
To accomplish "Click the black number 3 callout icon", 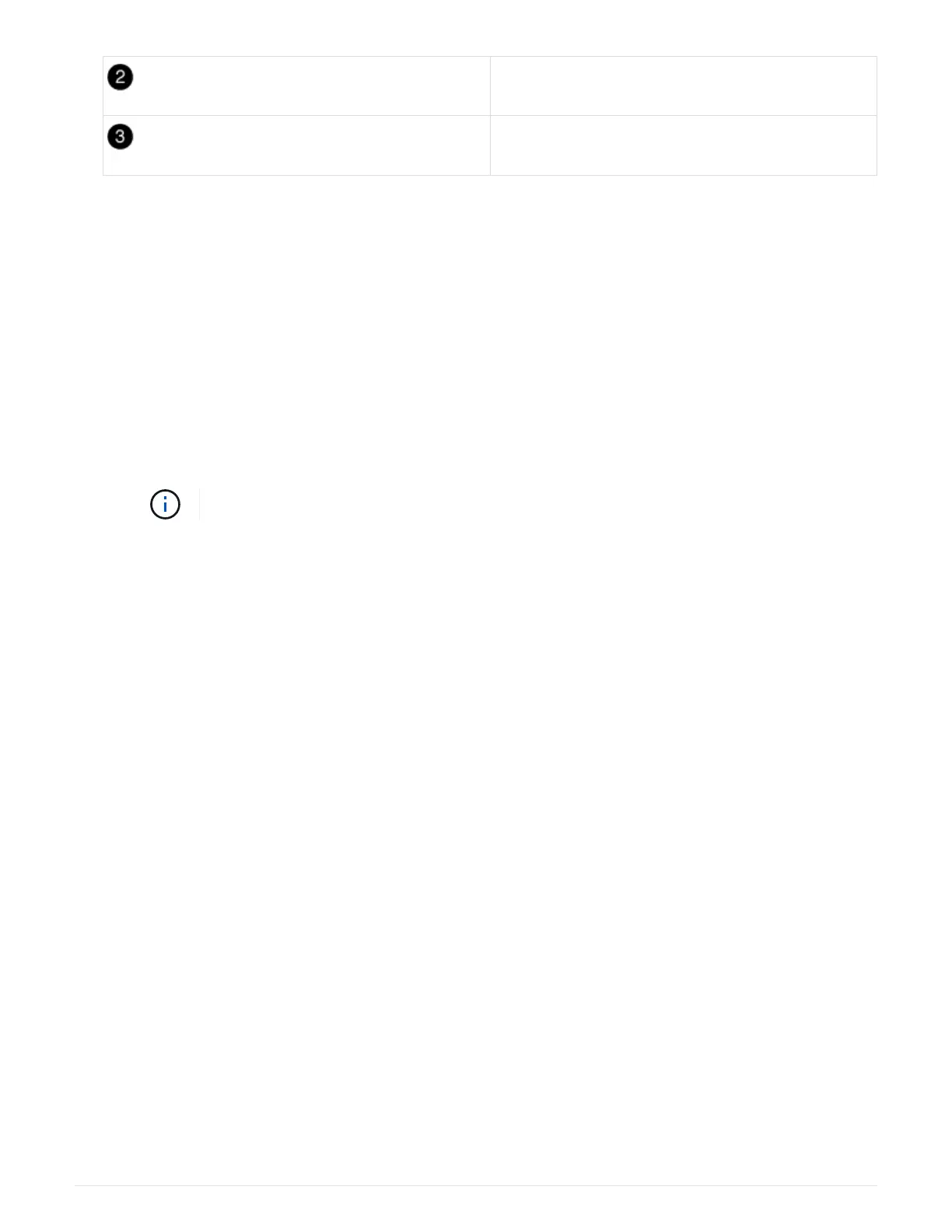I will pyautogui.click(x=121, y=137).
